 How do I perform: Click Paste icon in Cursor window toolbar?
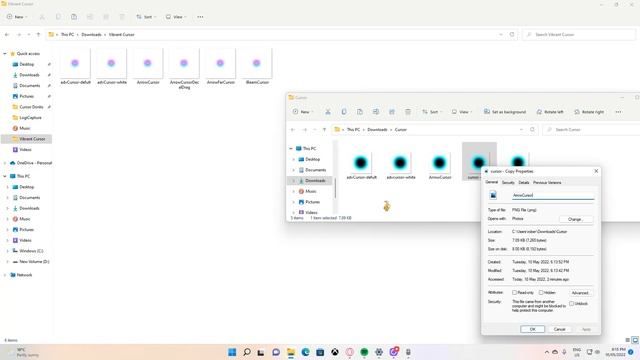(360, 112)
